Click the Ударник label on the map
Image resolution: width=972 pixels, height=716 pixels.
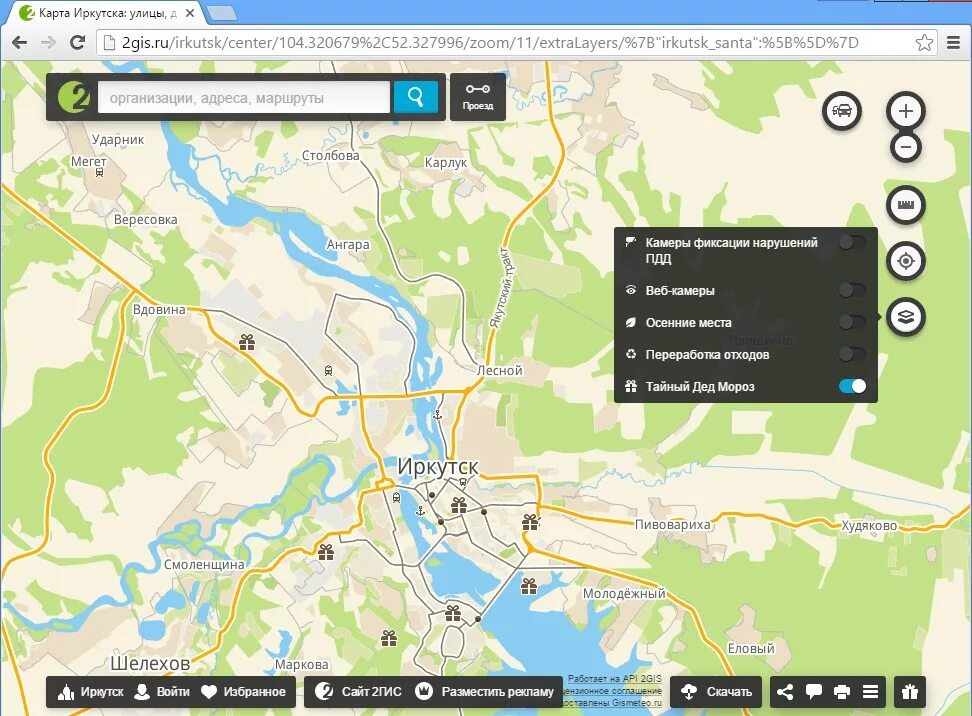(118, 139)
